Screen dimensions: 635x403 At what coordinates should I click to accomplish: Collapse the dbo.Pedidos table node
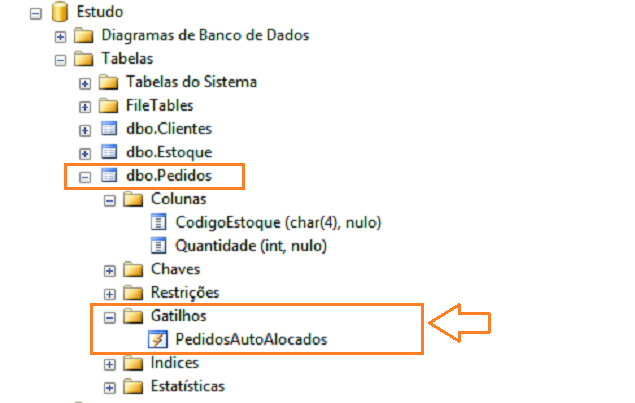pyautogui.click(x=85, y=177)
